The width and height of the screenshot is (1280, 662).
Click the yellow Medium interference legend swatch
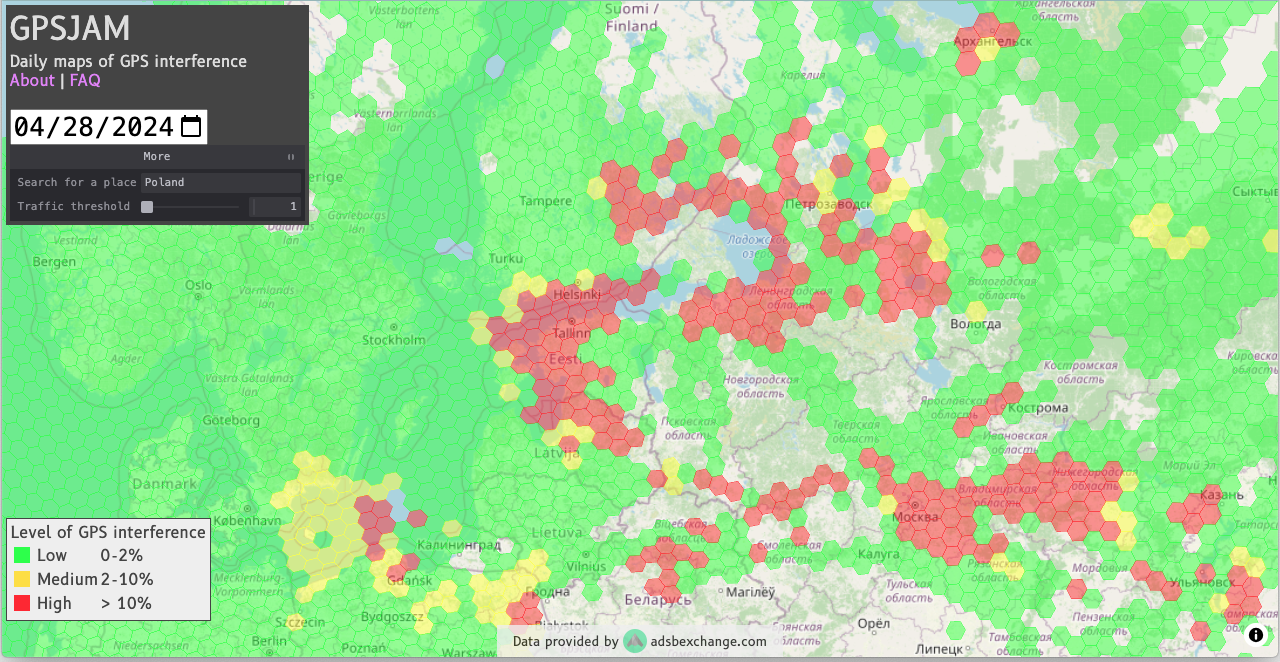[x=22, y=579]
